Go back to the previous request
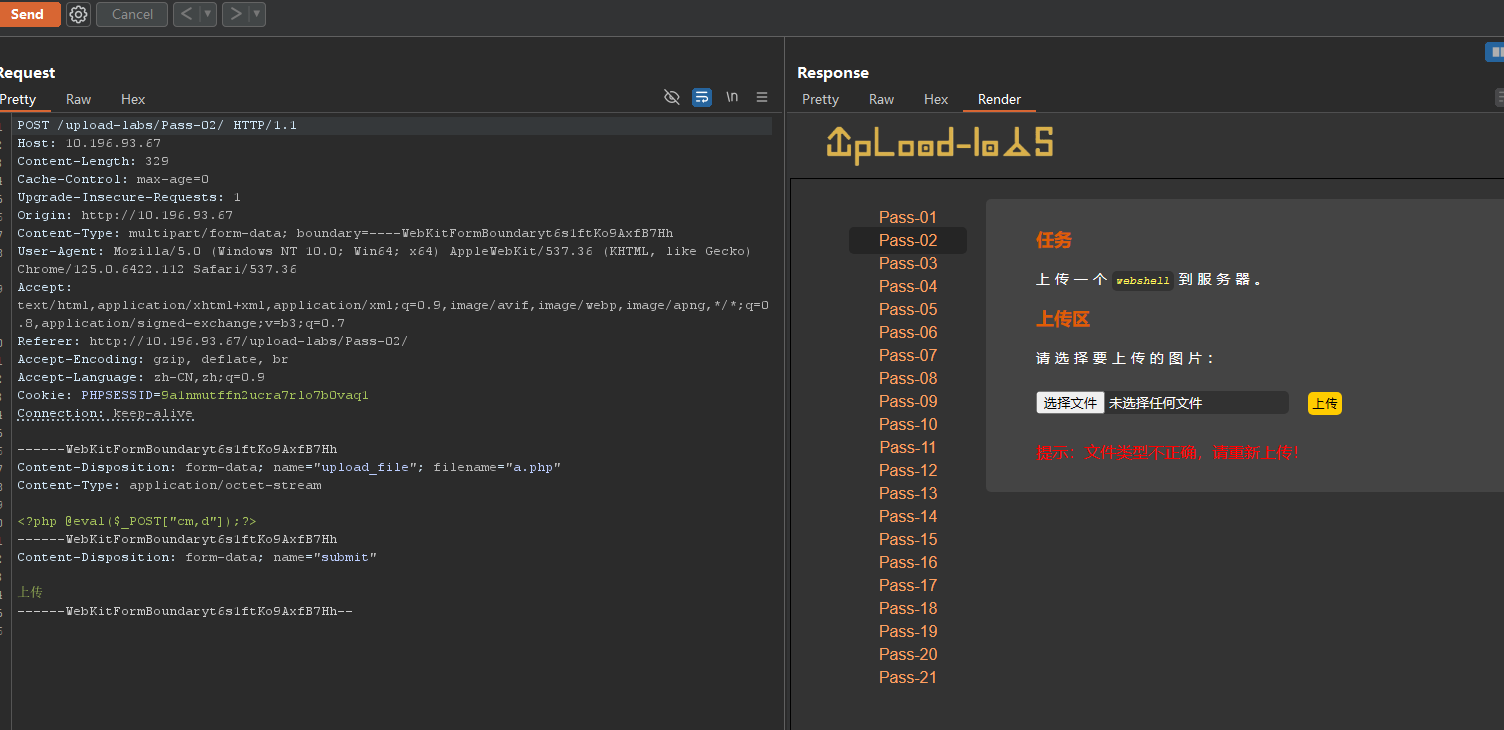 pyautogui.click(x=186, y=14)
